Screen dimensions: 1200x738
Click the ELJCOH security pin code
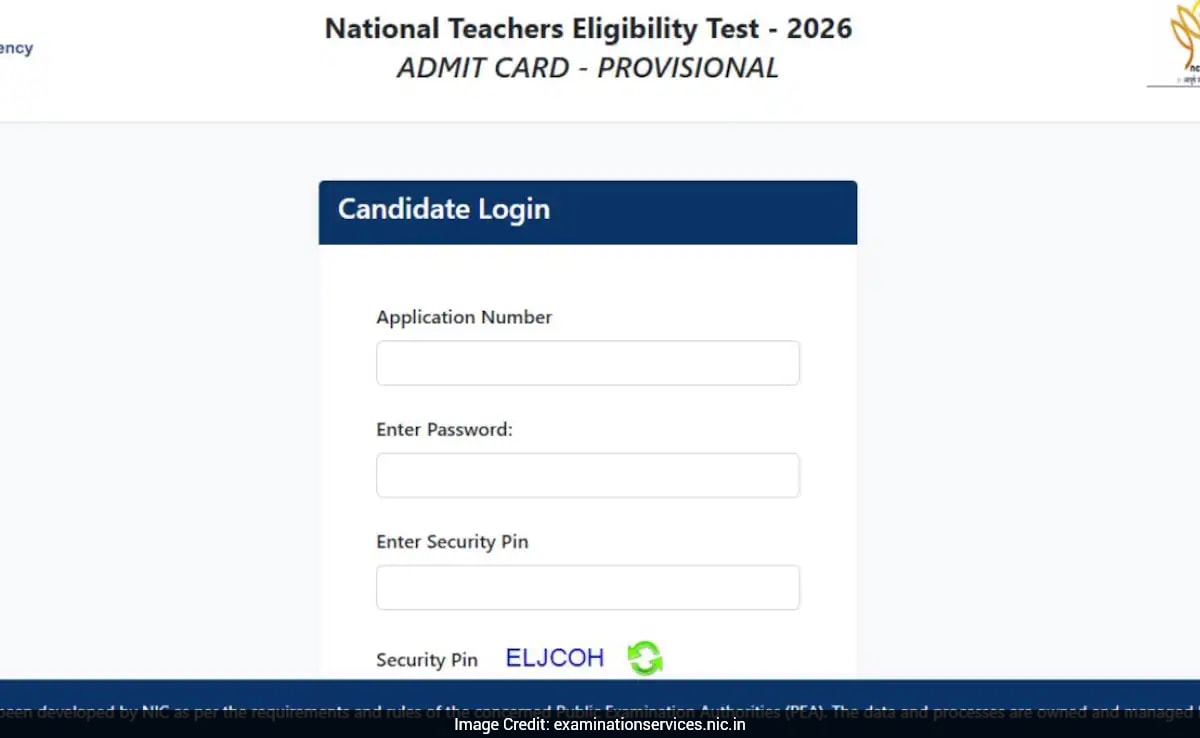click(x=554, y=657)
